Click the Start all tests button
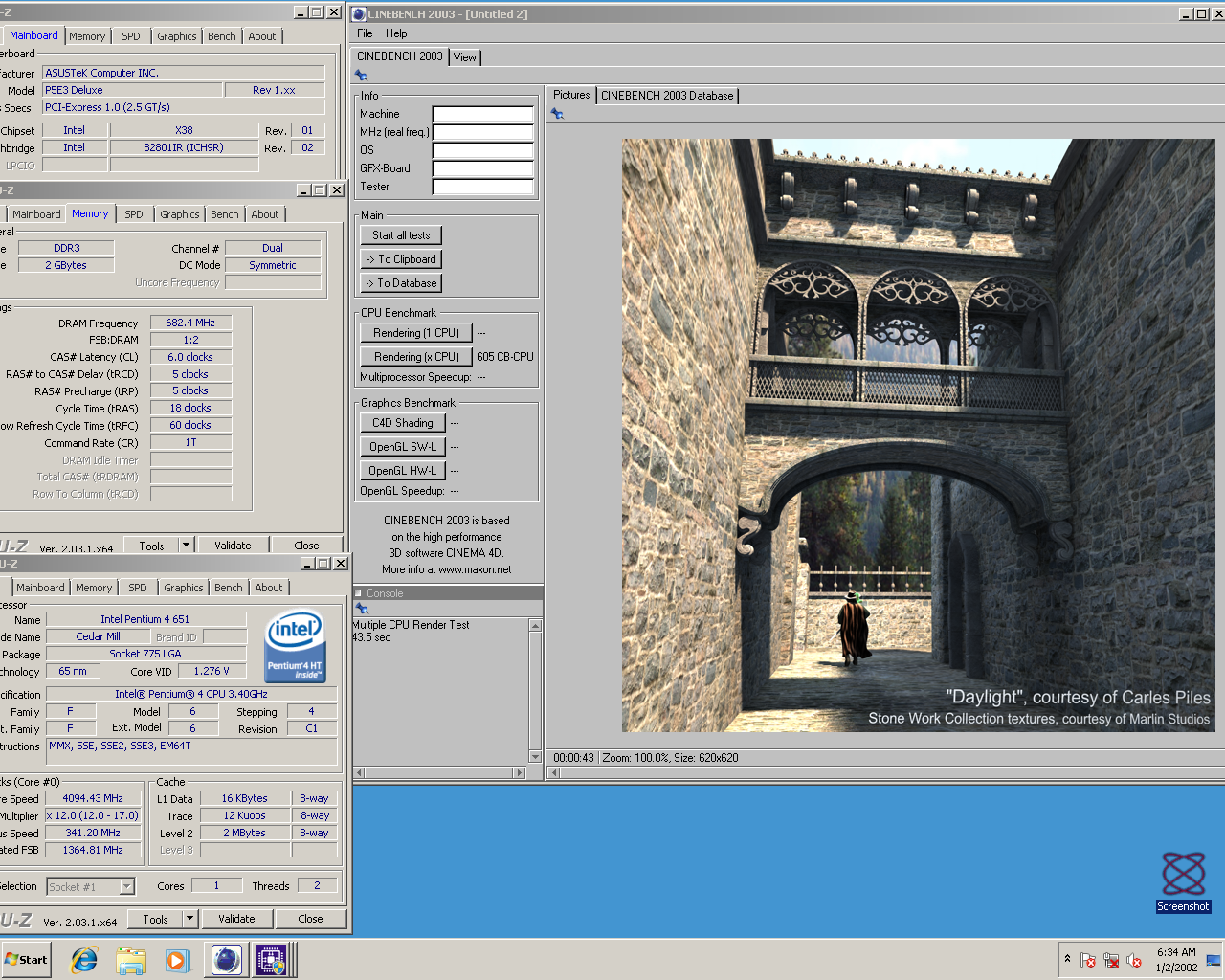1225x980 pixels. click(401, 235)
